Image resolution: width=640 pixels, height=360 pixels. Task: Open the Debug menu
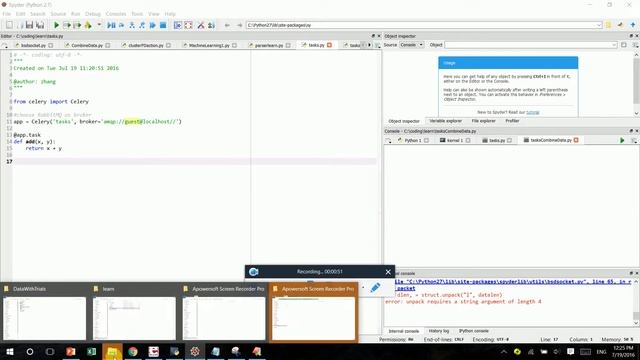coord(93,14)
